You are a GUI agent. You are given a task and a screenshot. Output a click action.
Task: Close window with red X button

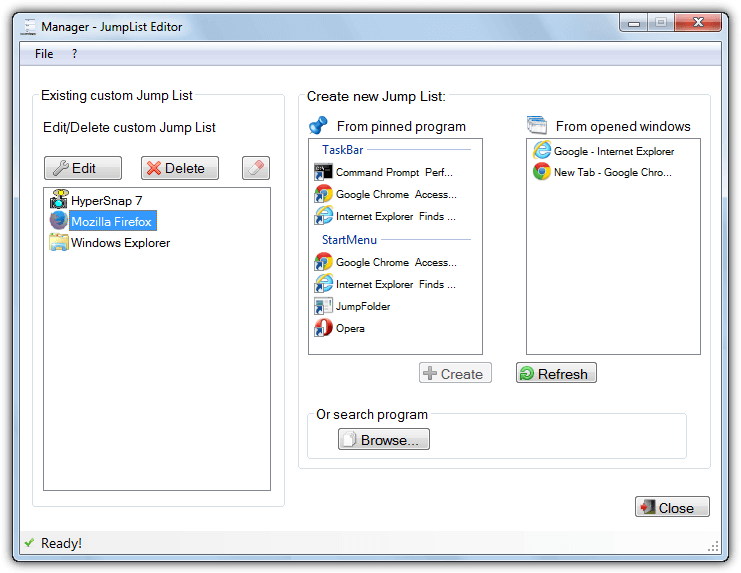pyautogui.click(x=698, y=23)
